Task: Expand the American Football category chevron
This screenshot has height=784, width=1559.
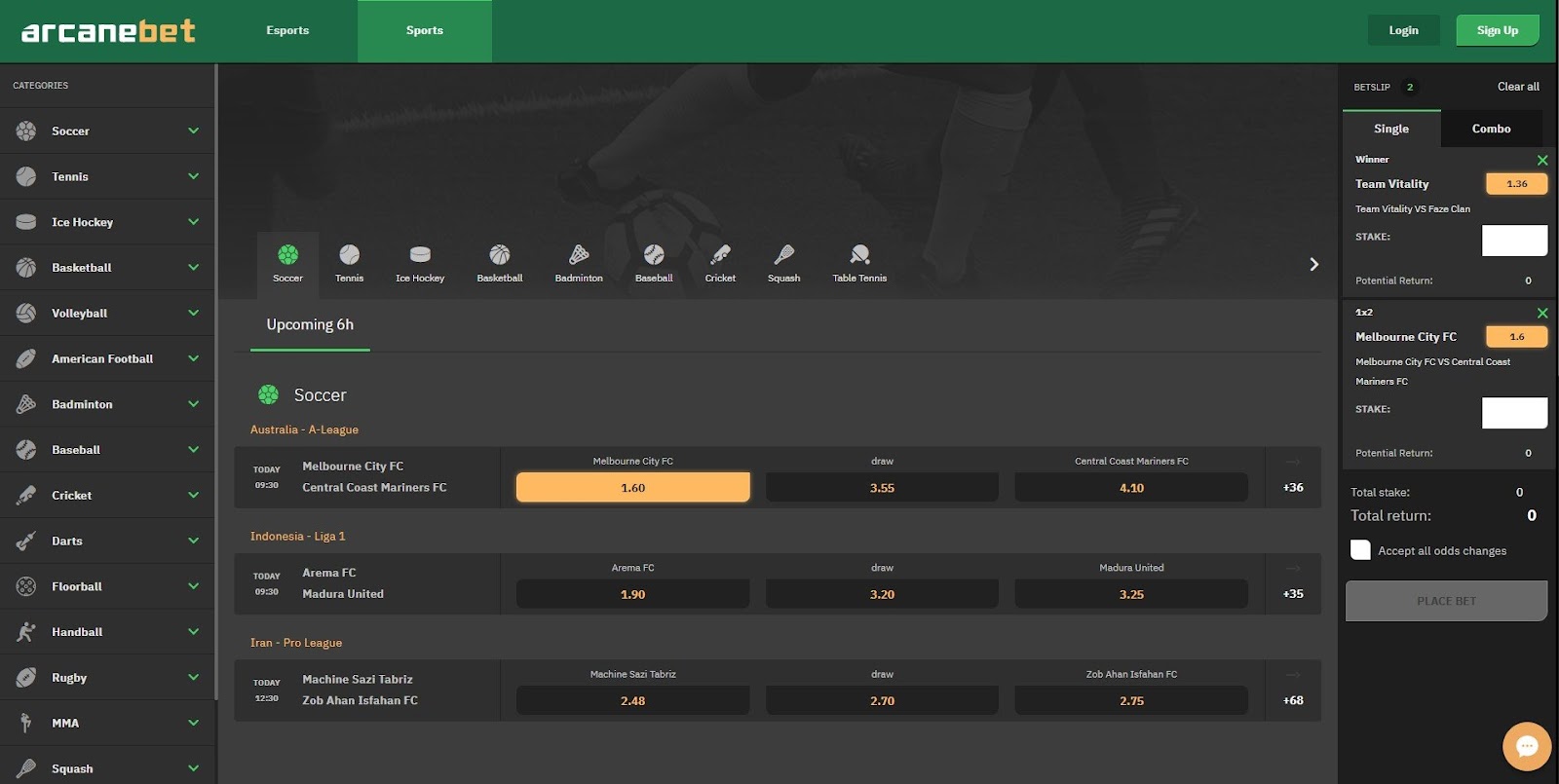Action: click(x=193, y=358)
